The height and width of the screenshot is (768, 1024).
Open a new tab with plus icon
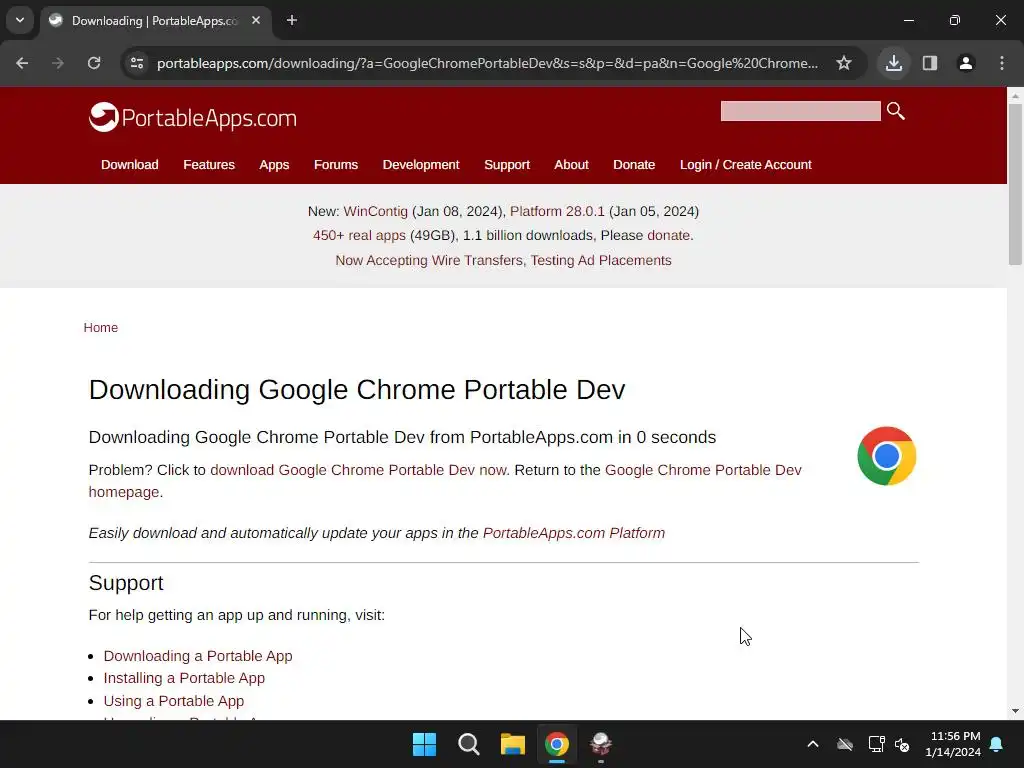(292, 21)
